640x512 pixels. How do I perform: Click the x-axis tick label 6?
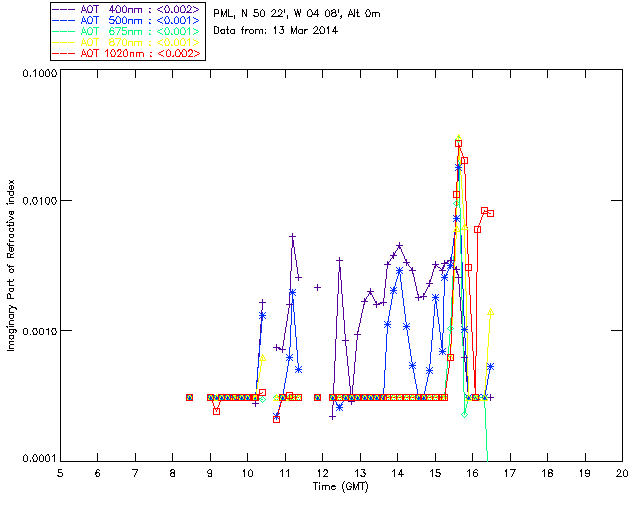[98, 473]
